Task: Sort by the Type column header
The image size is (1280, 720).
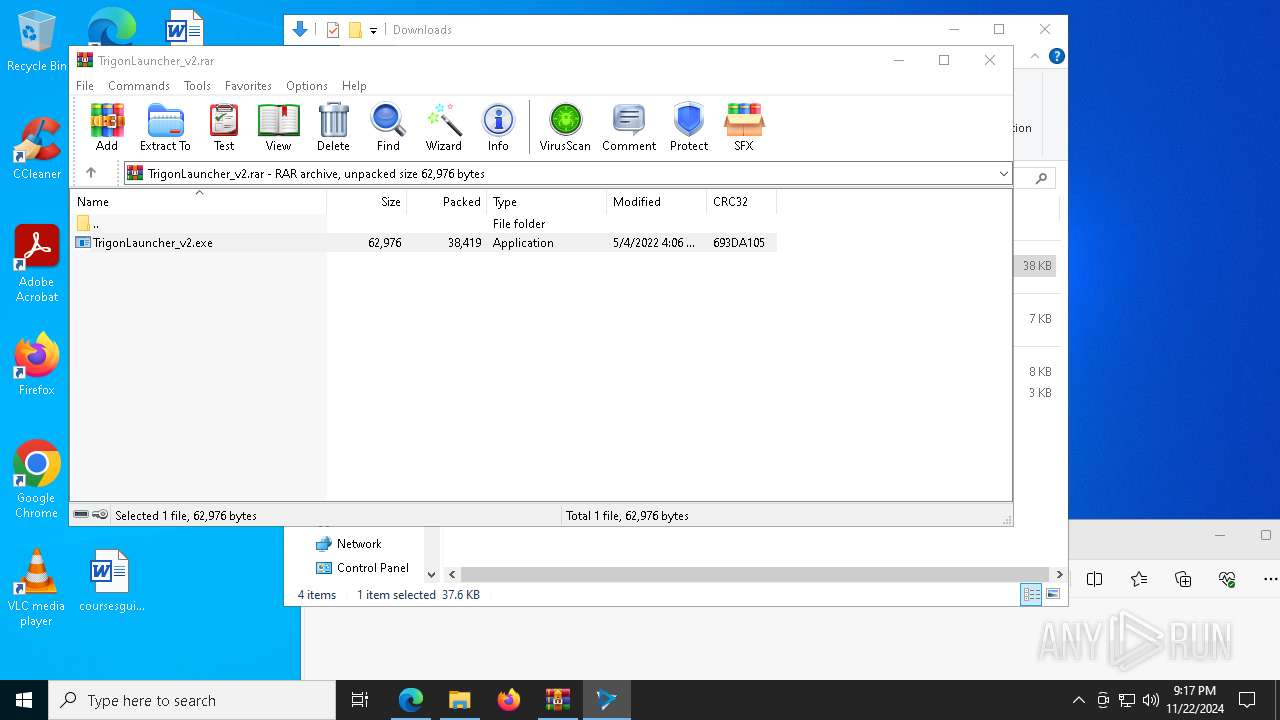Action: click(547, 202)
